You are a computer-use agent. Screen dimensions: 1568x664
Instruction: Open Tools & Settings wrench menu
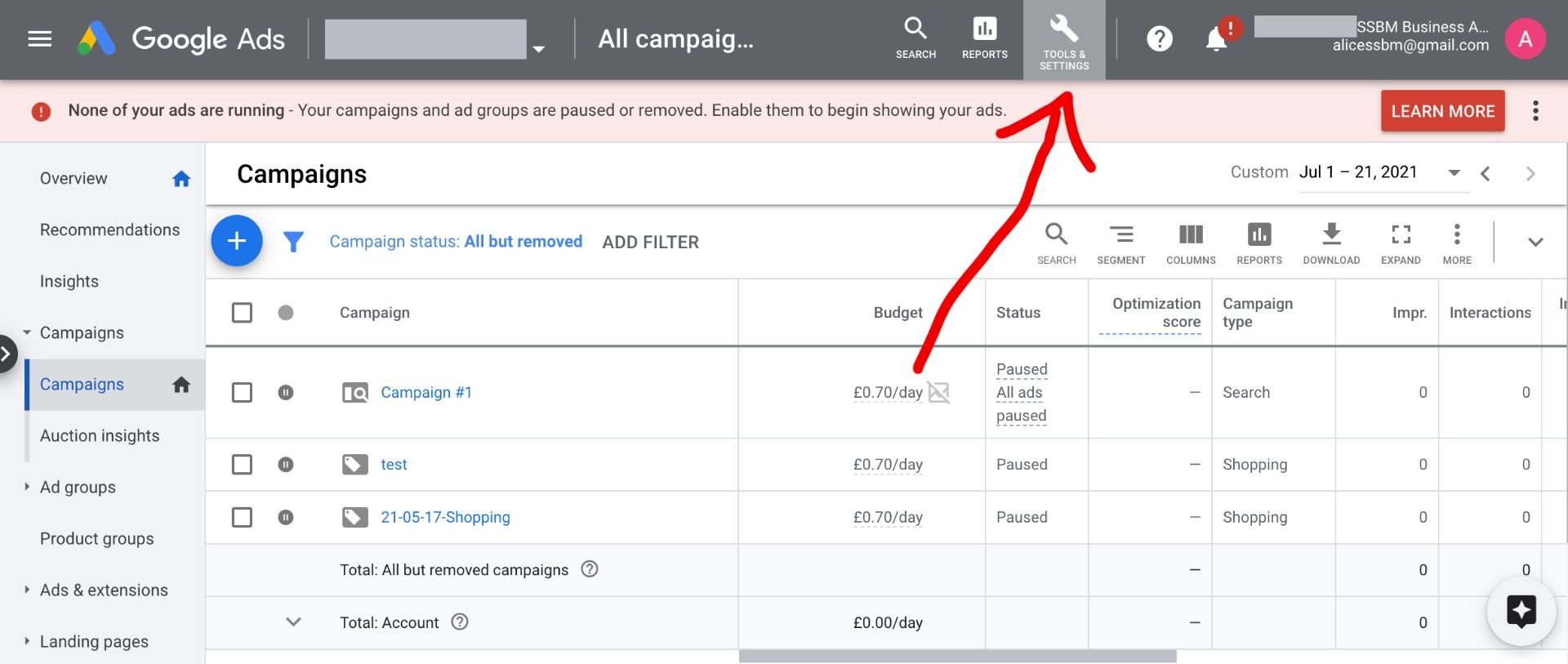tap(1063, 39)
